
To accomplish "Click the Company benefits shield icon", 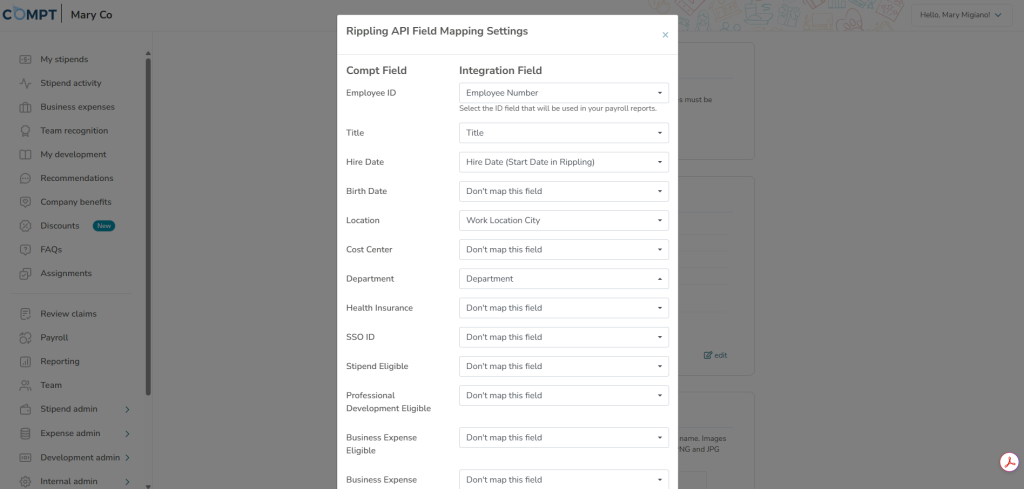I will [x=25, y=202].
